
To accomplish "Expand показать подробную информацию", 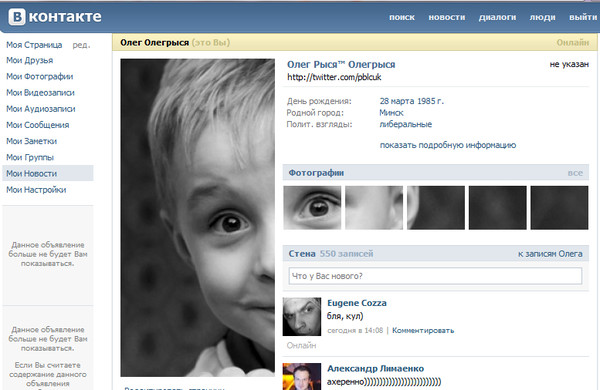I will click(x=448, y=145).
